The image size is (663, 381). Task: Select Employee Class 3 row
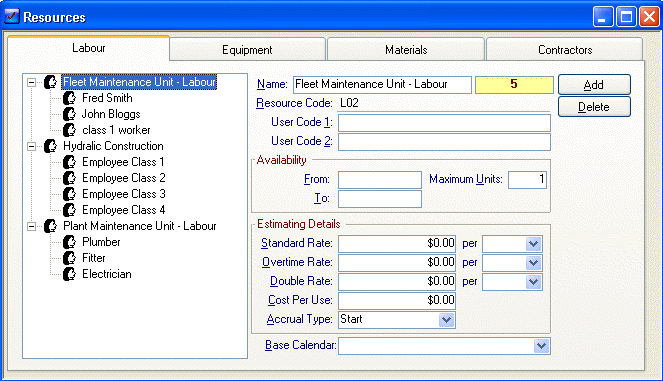pyautogui.click(x=123, y=194)
